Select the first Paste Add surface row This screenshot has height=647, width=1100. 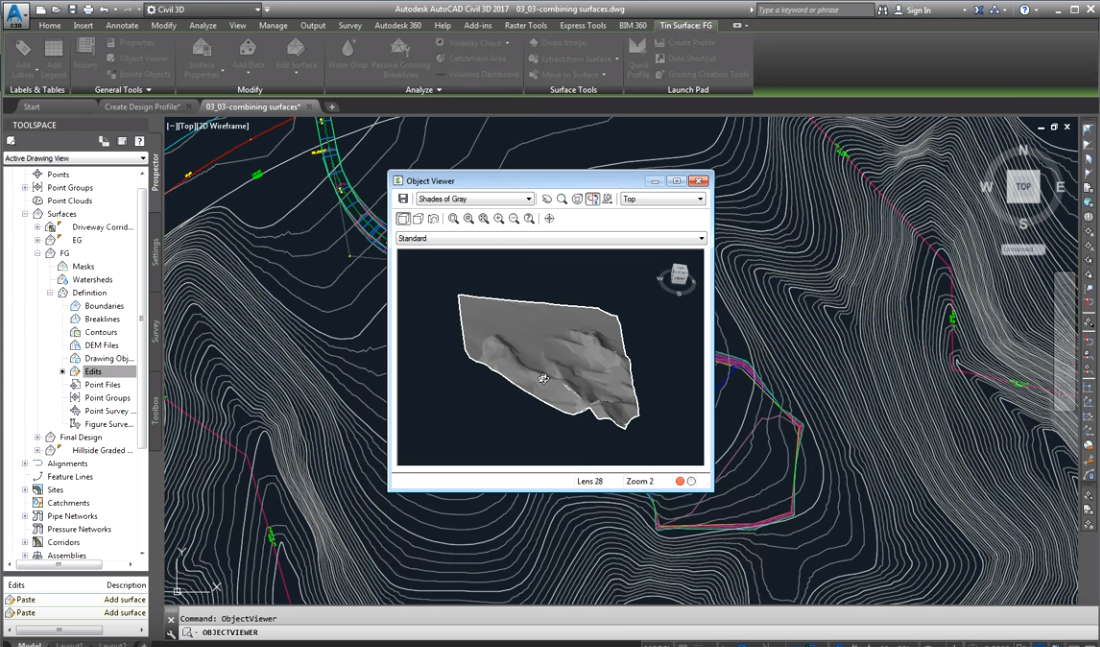[75, 600]
